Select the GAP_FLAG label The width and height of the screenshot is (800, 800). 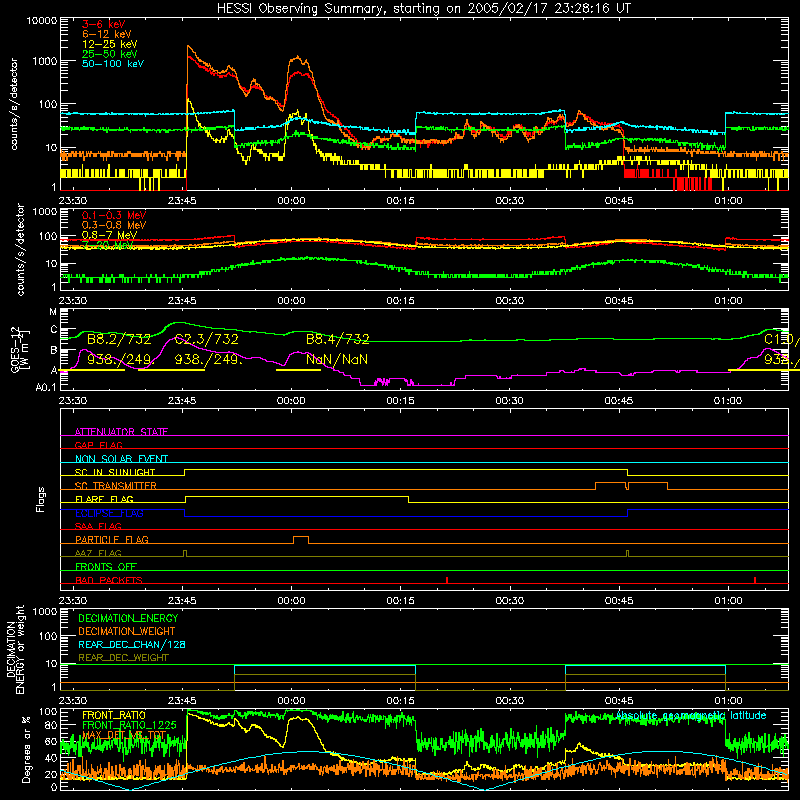click(x=98, y=445)
